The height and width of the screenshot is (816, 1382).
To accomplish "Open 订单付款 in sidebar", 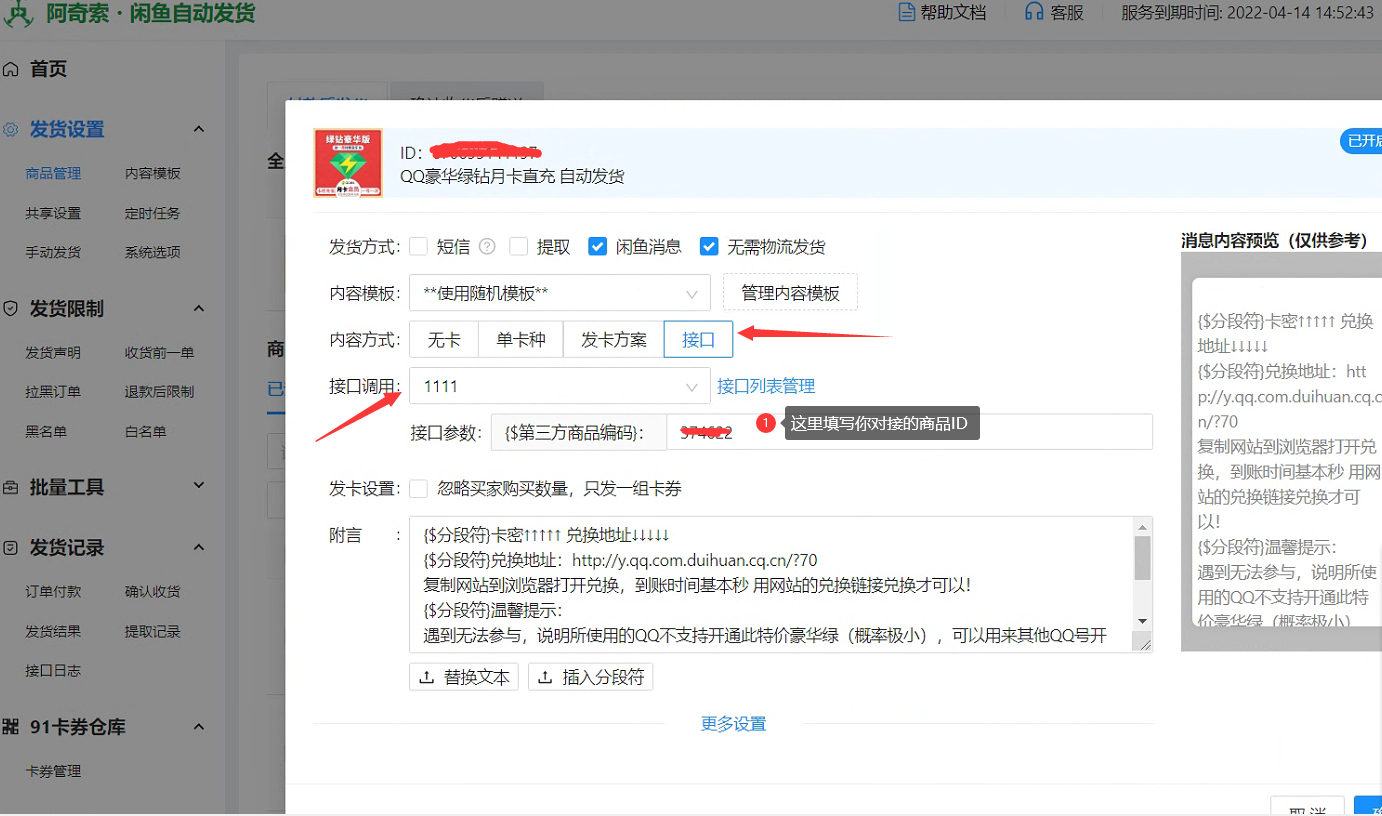I will click(x=53, y=591).
